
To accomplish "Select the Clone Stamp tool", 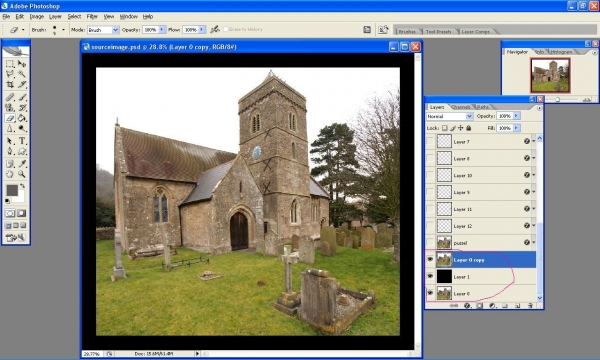I will [10, 108].
